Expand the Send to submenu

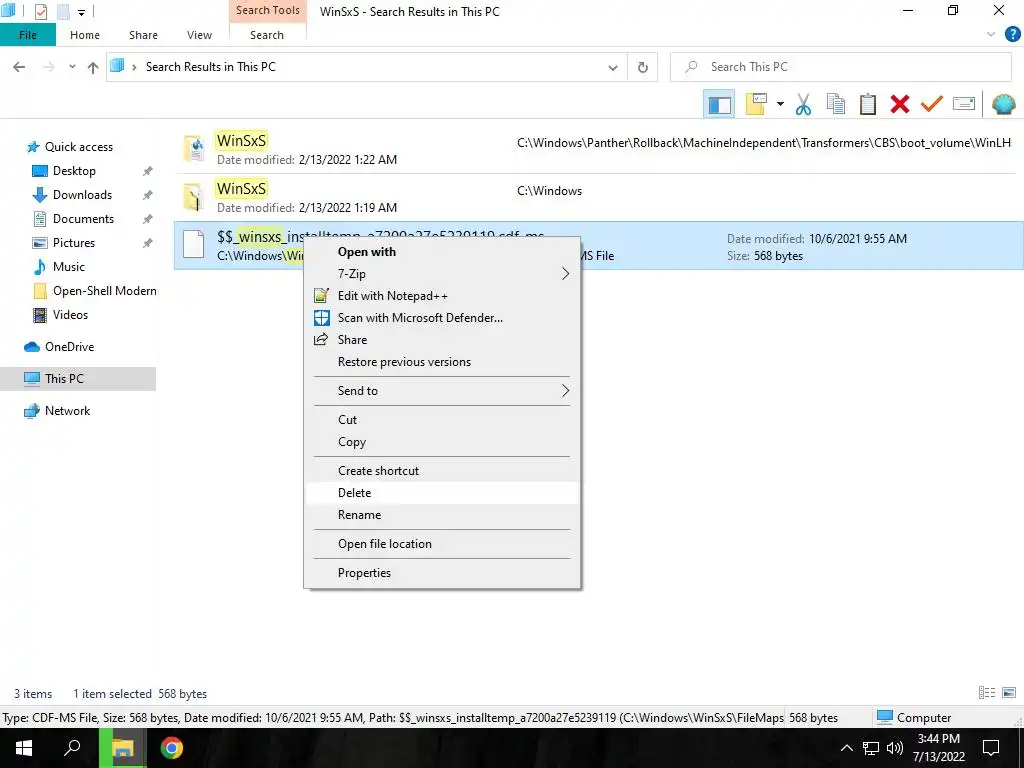tap(442, 391)
